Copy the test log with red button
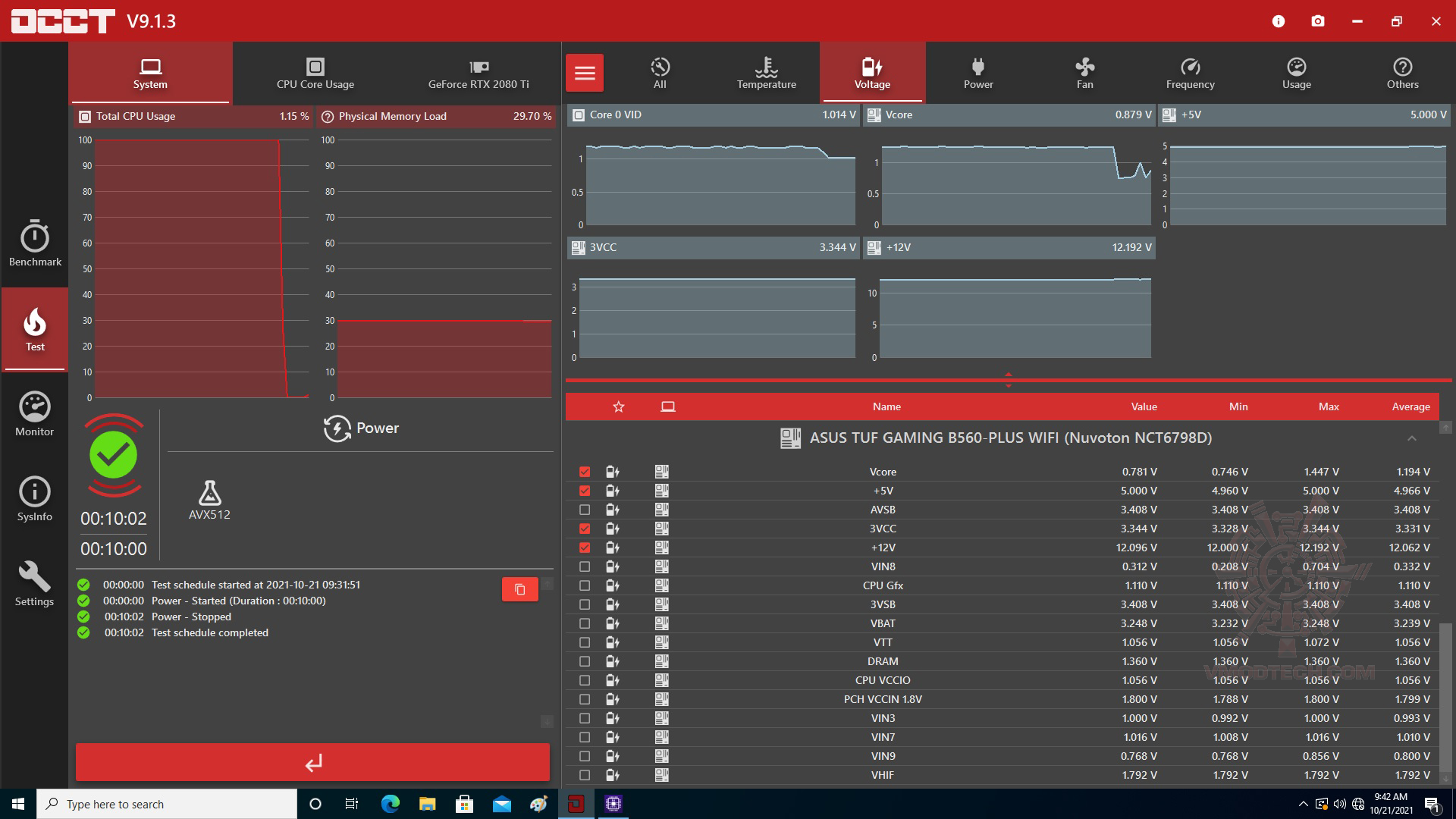 (x=520, y=589)
